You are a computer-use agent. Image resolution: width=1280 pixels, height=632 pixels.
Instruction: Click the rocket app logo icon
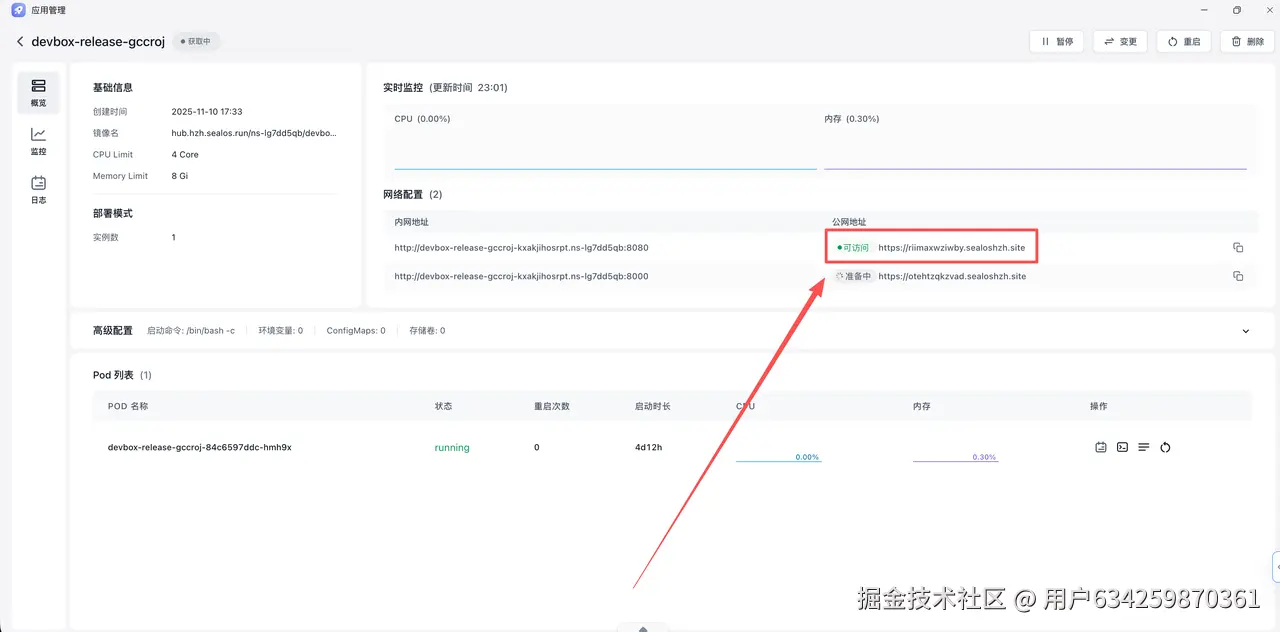[18, 10]
